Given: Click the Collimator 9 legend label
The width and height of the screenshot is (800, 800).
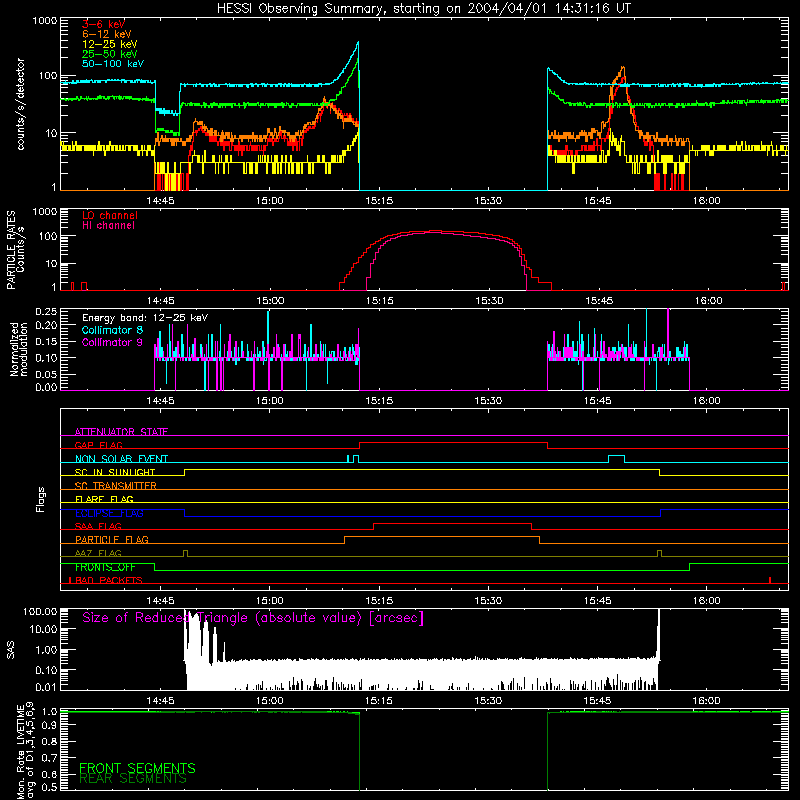Looking at the screenshot, I should [x=112, y=342].
